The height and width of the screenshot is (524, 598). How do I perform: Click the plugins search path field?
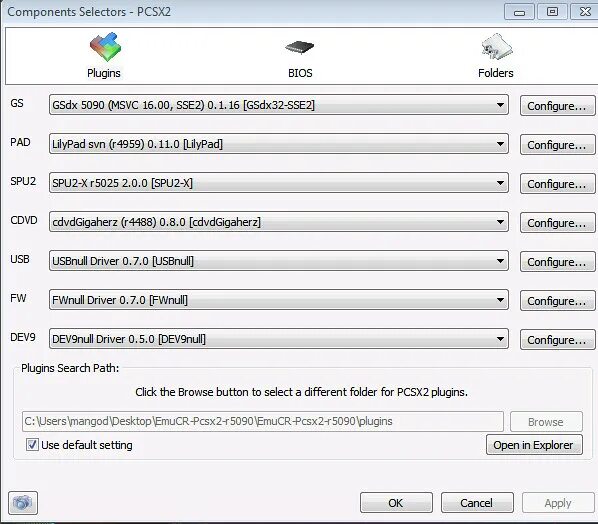pyautogui.click(x=263, y=421)
